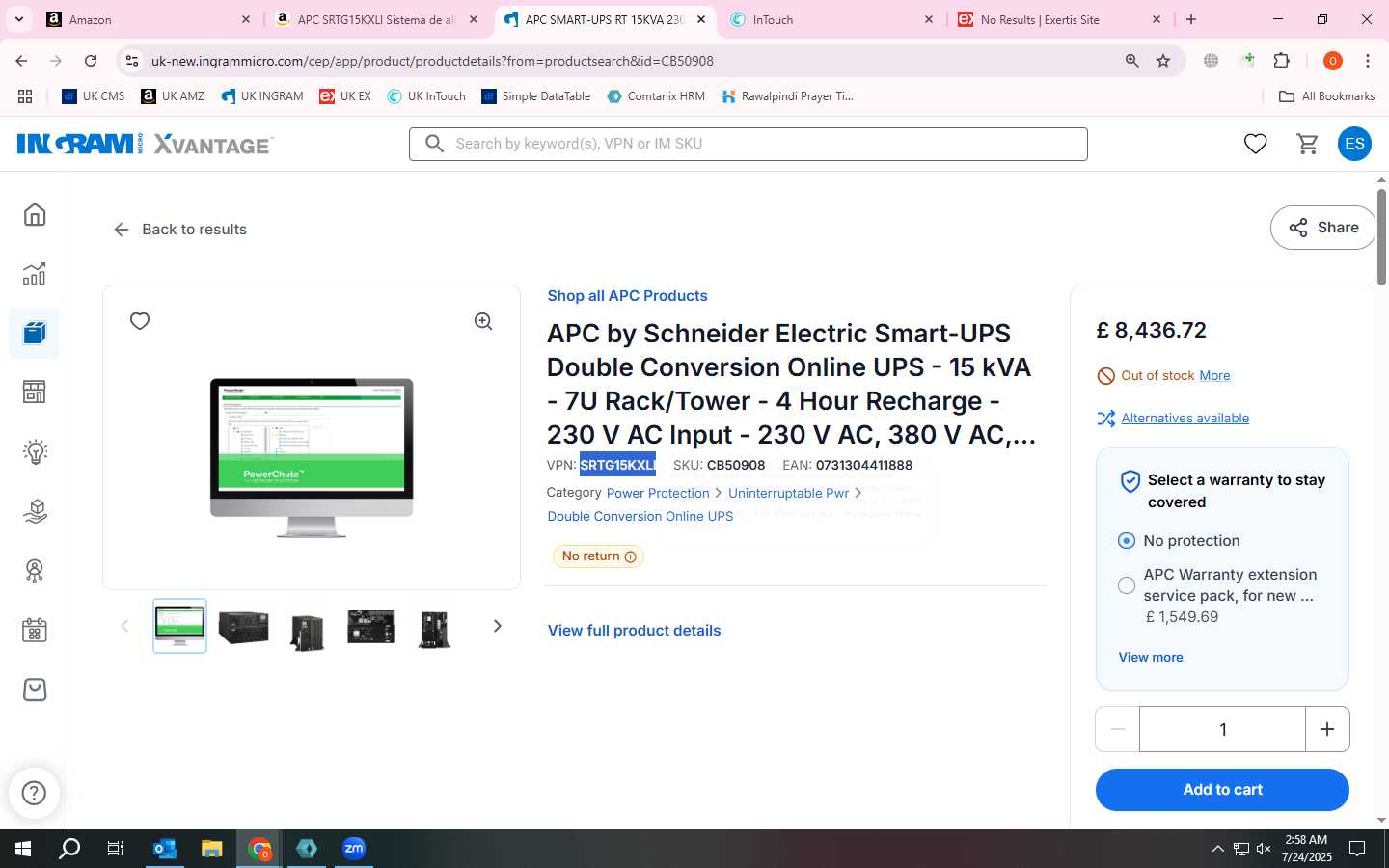Switch to APC SRTG15KXLI Sistema tab
The height and width of the screenshot is (868, 1389).
click(377, 19)
